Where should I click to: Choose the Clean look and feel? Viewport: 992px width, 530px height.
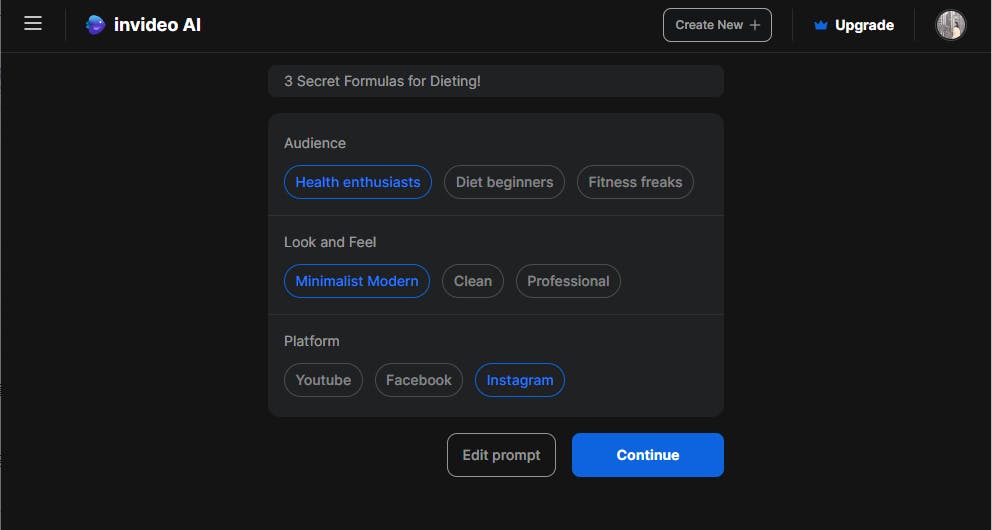point(473,281)
